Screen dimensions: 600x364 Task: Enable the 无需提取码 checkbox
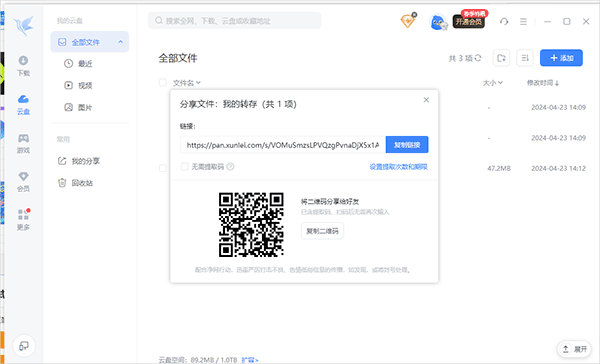185,166
